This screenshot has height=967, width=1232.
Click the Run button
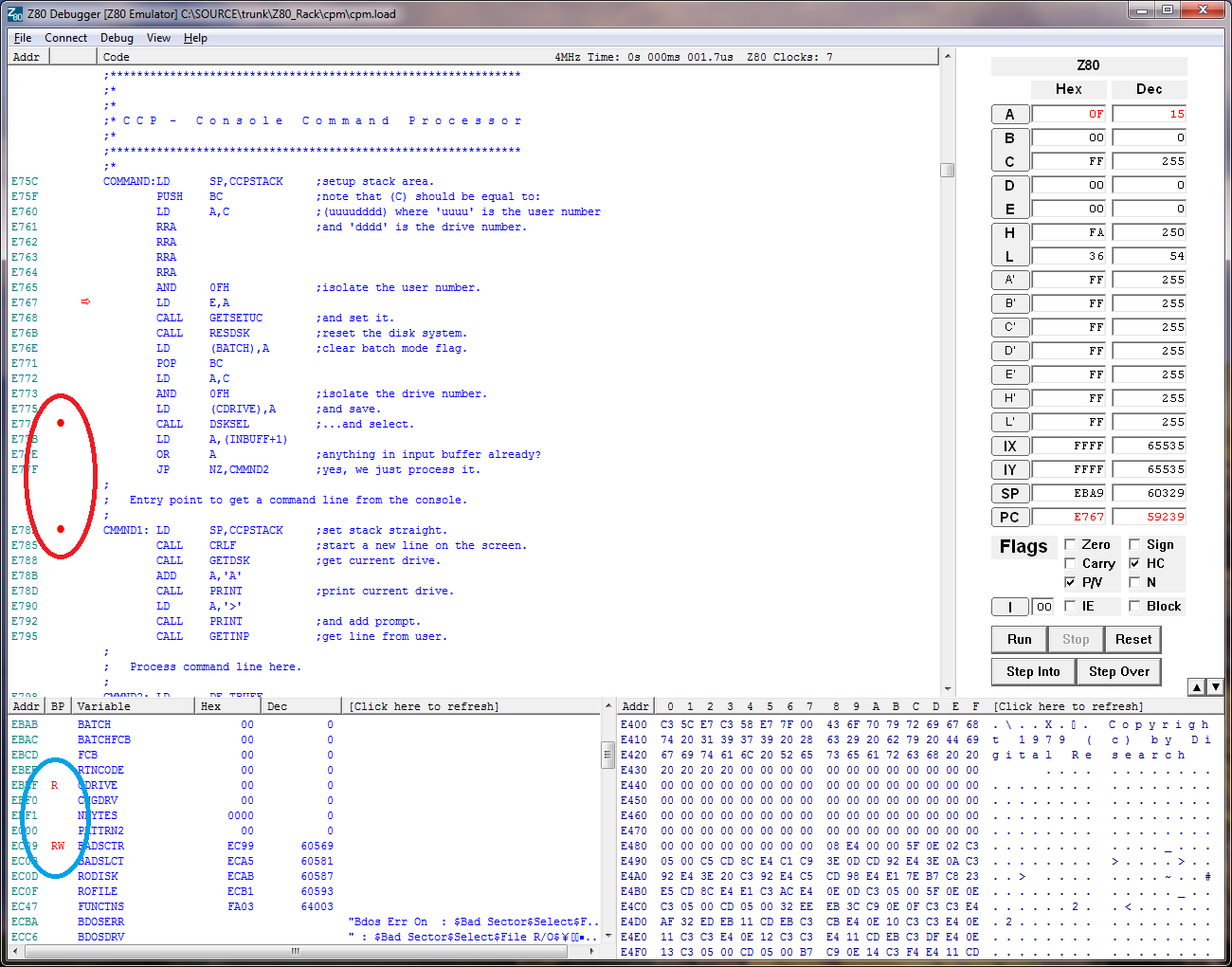click(1020, 639)
